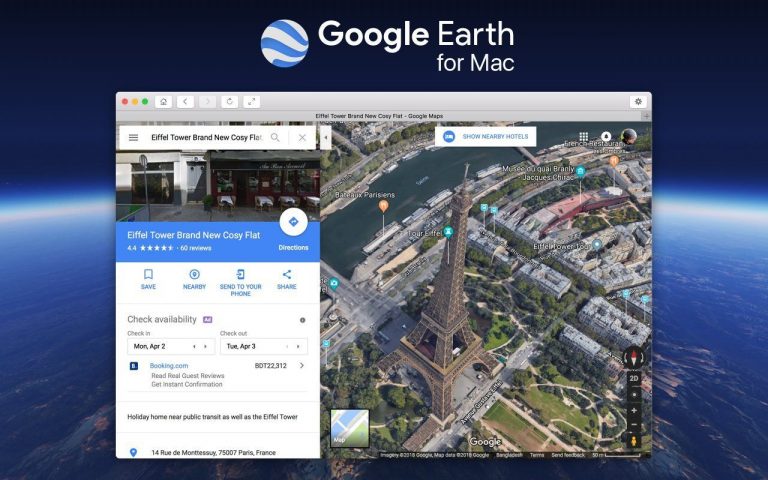Click the Street View pegman icon
This screenshot has height=480, width=768.
pyautogui.click(x=634, y=441)
